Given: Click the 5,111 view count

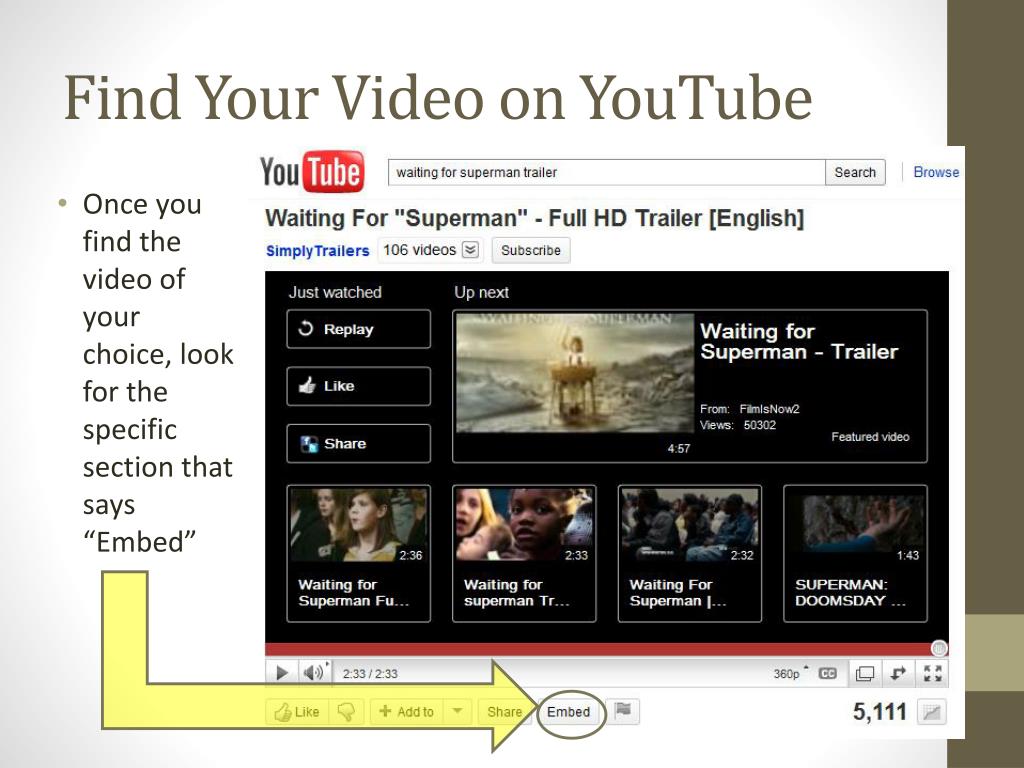Looking at the screenshot, I should pyautogui.click(x=880, y=712).
